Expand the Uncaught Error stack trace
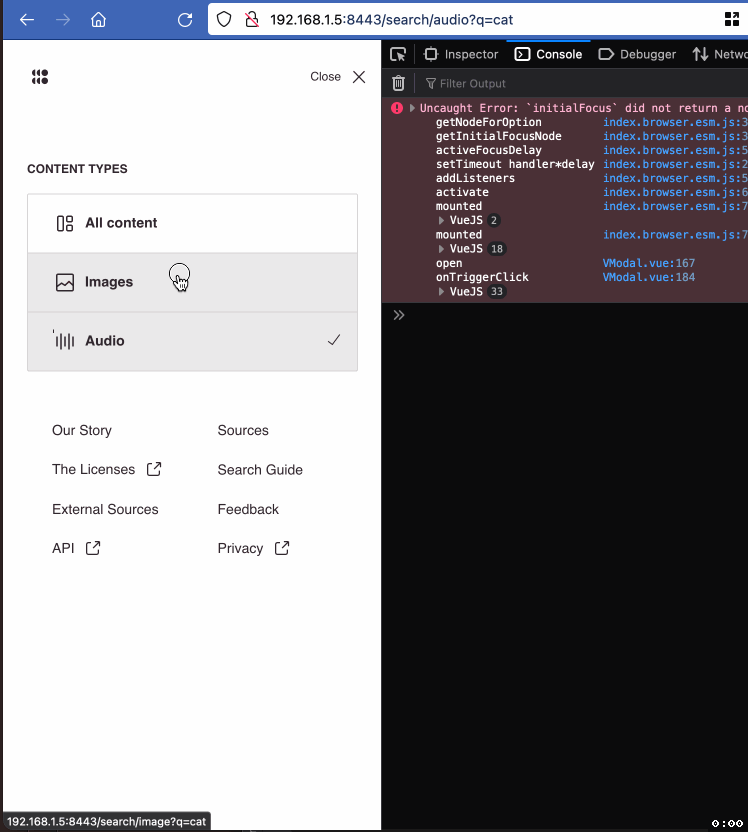748x832 pixels. [410, 107]
